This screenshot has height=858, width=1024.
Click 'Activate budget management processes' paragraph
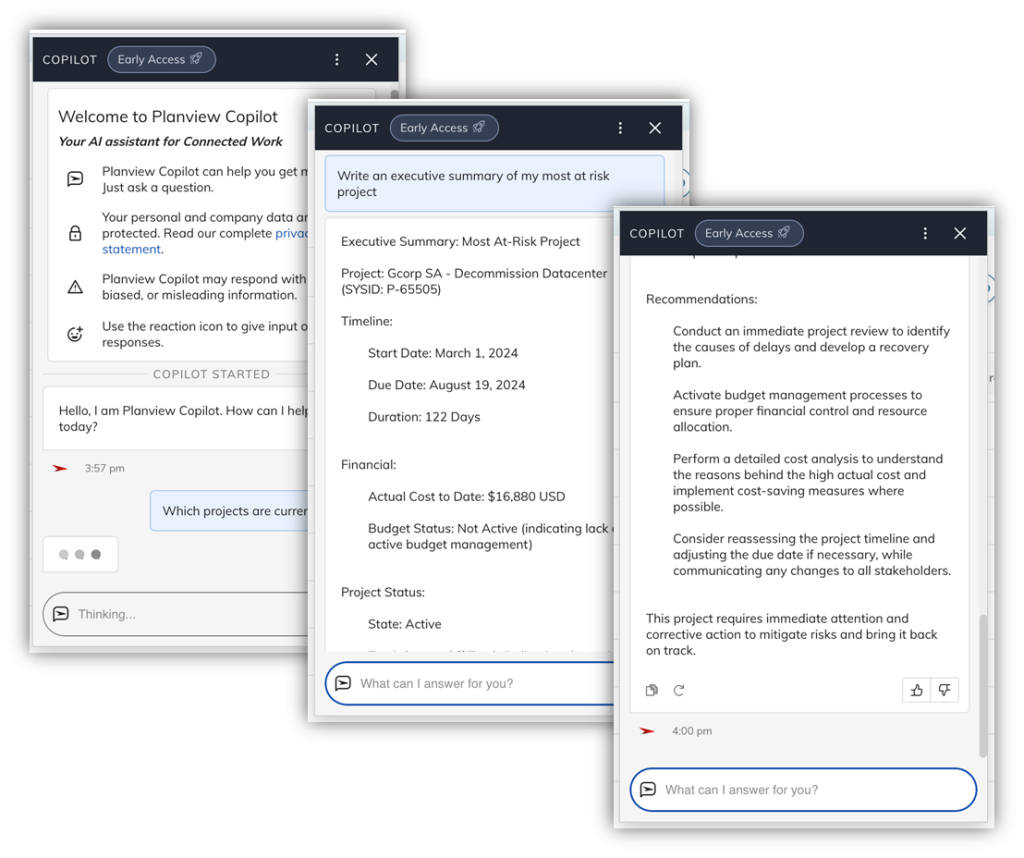800,411
